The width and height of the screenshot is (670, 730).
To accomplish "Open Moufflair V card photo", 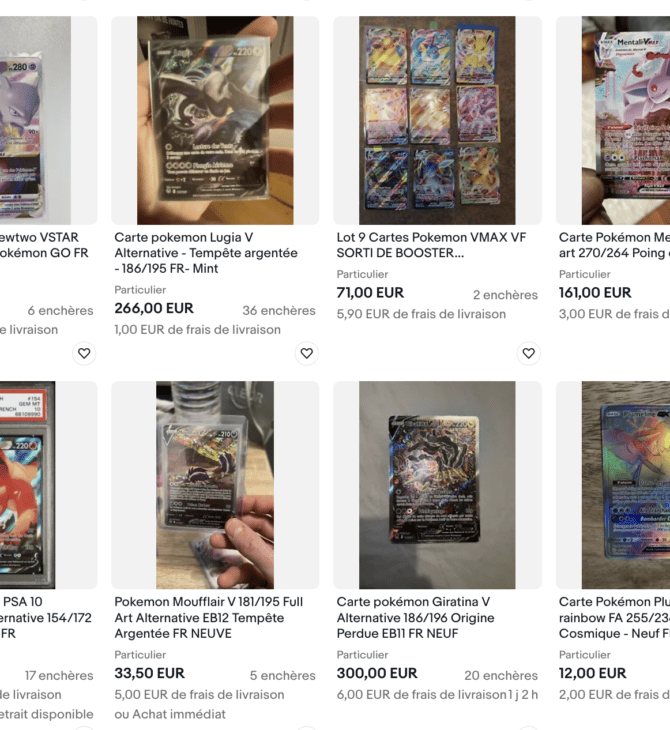I will point(215,485).
